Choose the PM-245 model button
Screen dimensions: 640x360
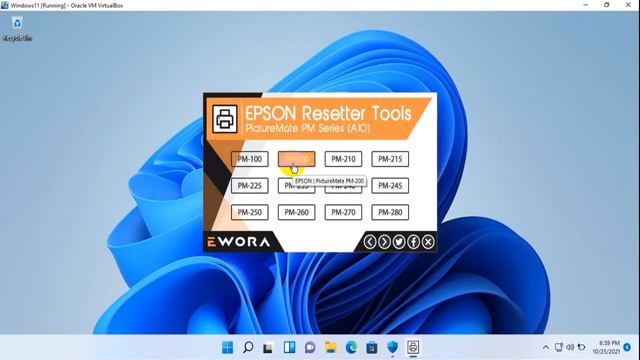tap(390, 186)
